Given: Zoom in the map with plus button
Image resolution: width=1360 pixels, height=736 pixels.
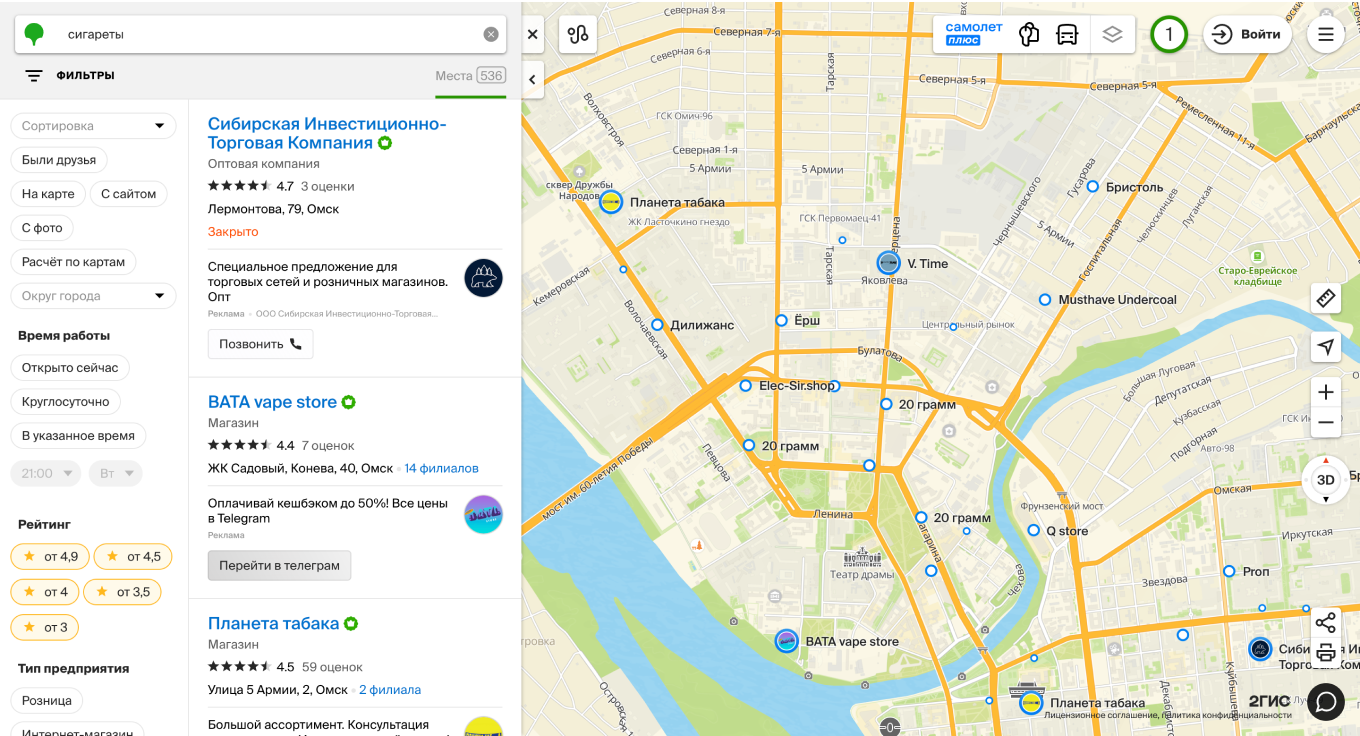Looking at the screenshot, I should (x=1326, y=392).
